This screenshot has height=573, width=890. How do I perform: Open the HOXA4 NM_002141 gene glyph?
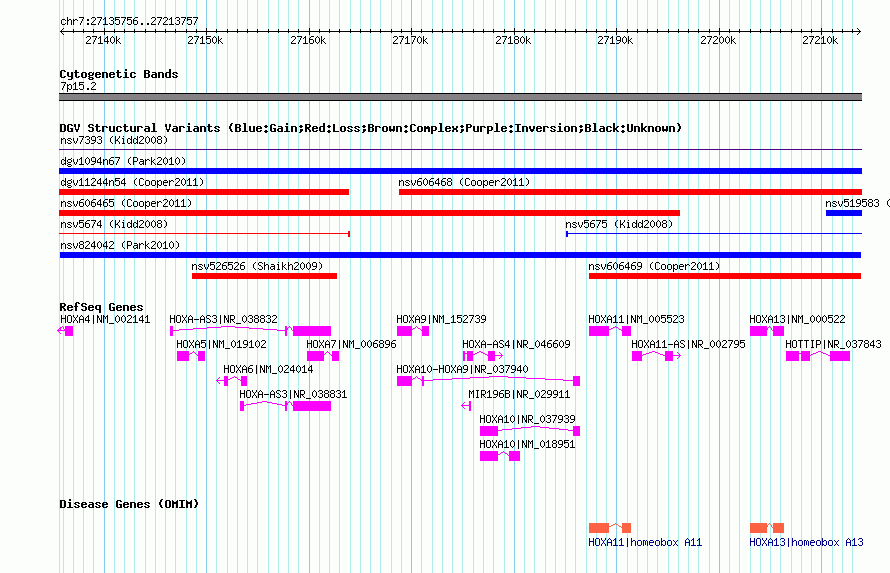tap(65, 331)
